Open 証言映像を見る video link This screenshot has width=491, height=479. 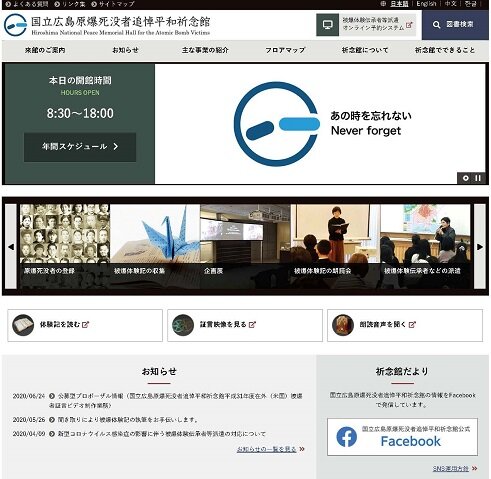[245, 325]
